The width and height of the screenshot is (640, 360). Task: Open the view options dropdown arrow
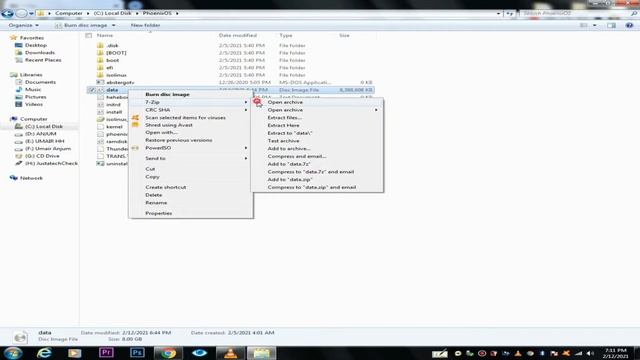pyautogui.click(x=594, y=25)
